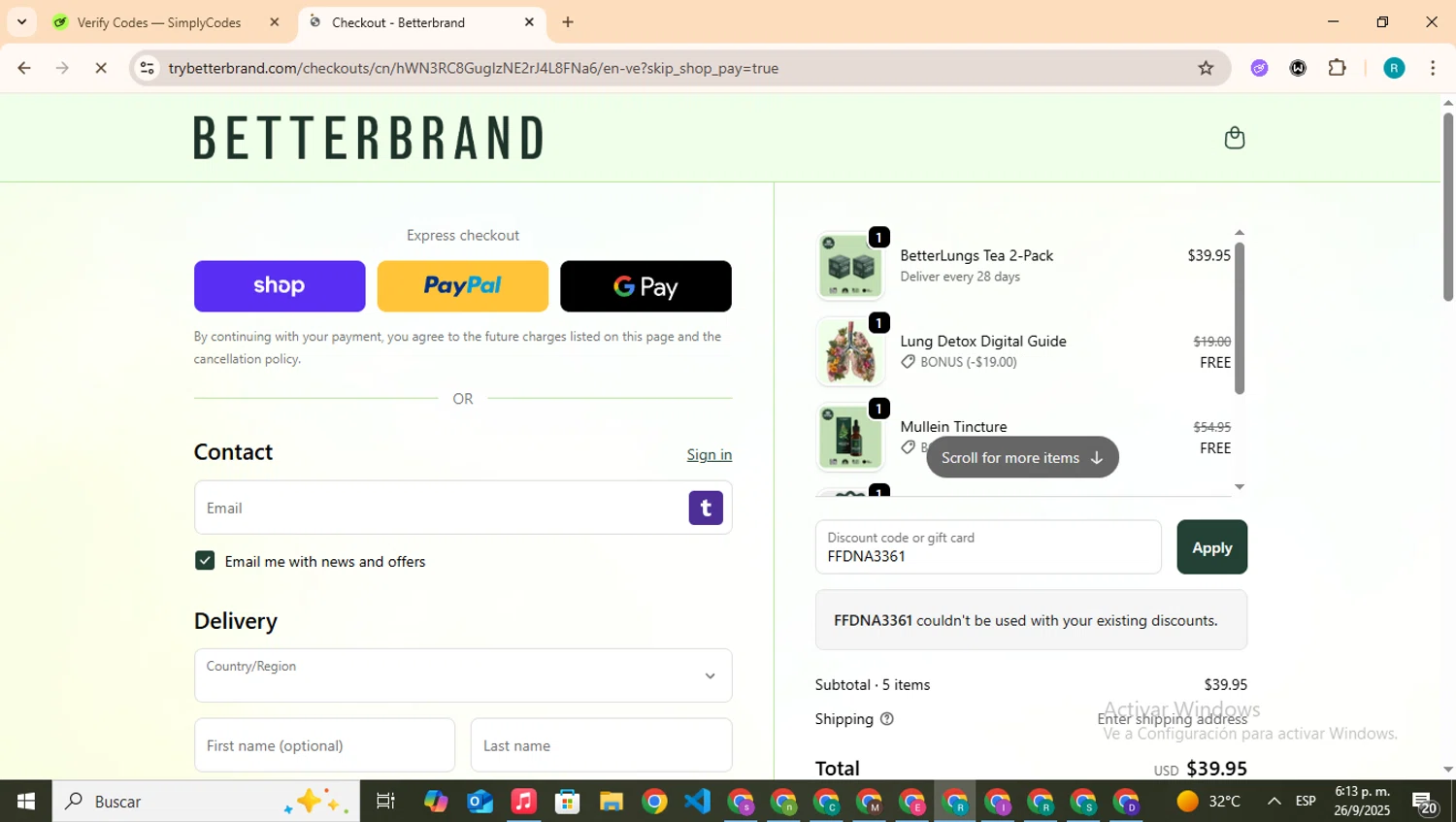The image size is (1456, 822).
Task: Open Task View from the taskbar
Action: 385,802
